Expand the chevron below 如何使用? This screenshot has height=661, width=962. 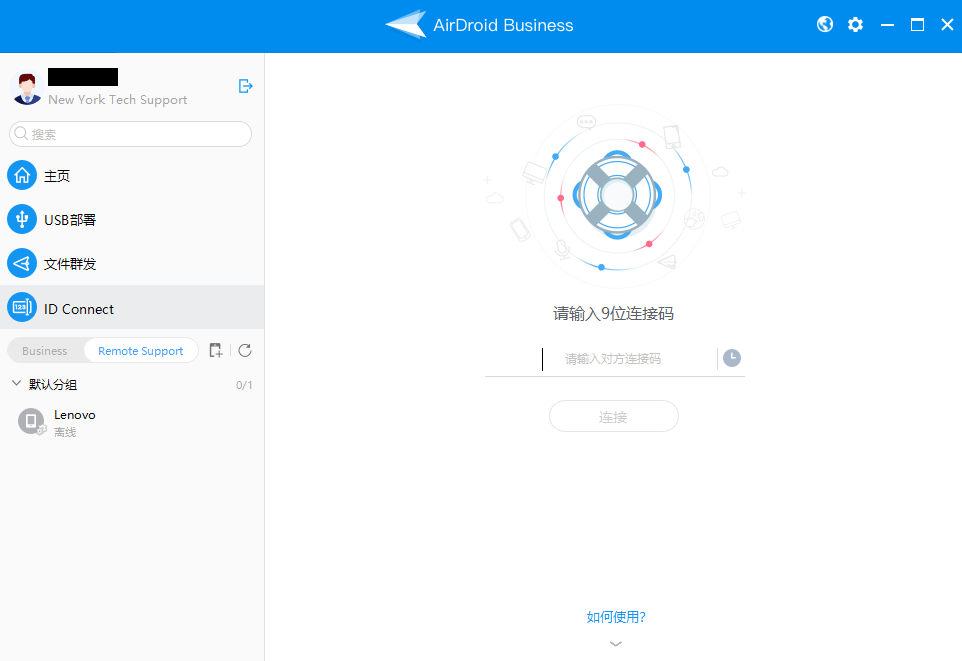coord(616,644)
